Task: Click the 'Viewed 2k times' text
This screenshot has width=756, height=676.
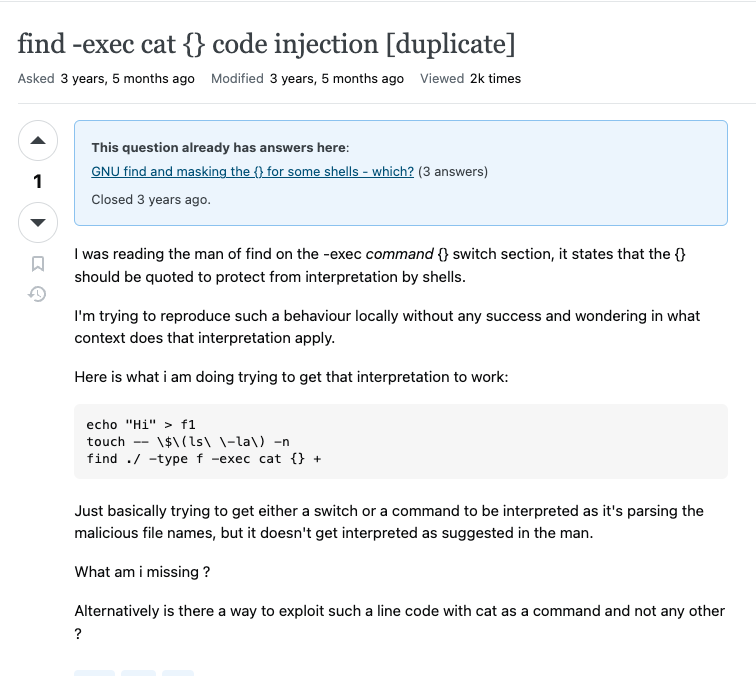Action: pyautogui.click(x=470, y=78)
